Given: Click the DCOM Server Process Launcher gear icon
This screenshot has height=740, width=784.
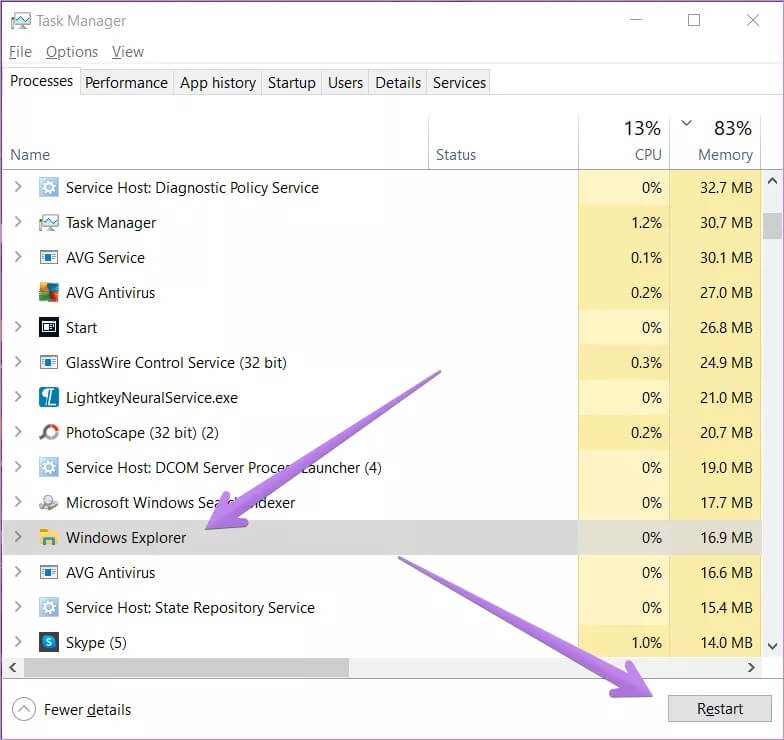Looking at the screenshot, I should pos(48,468).
